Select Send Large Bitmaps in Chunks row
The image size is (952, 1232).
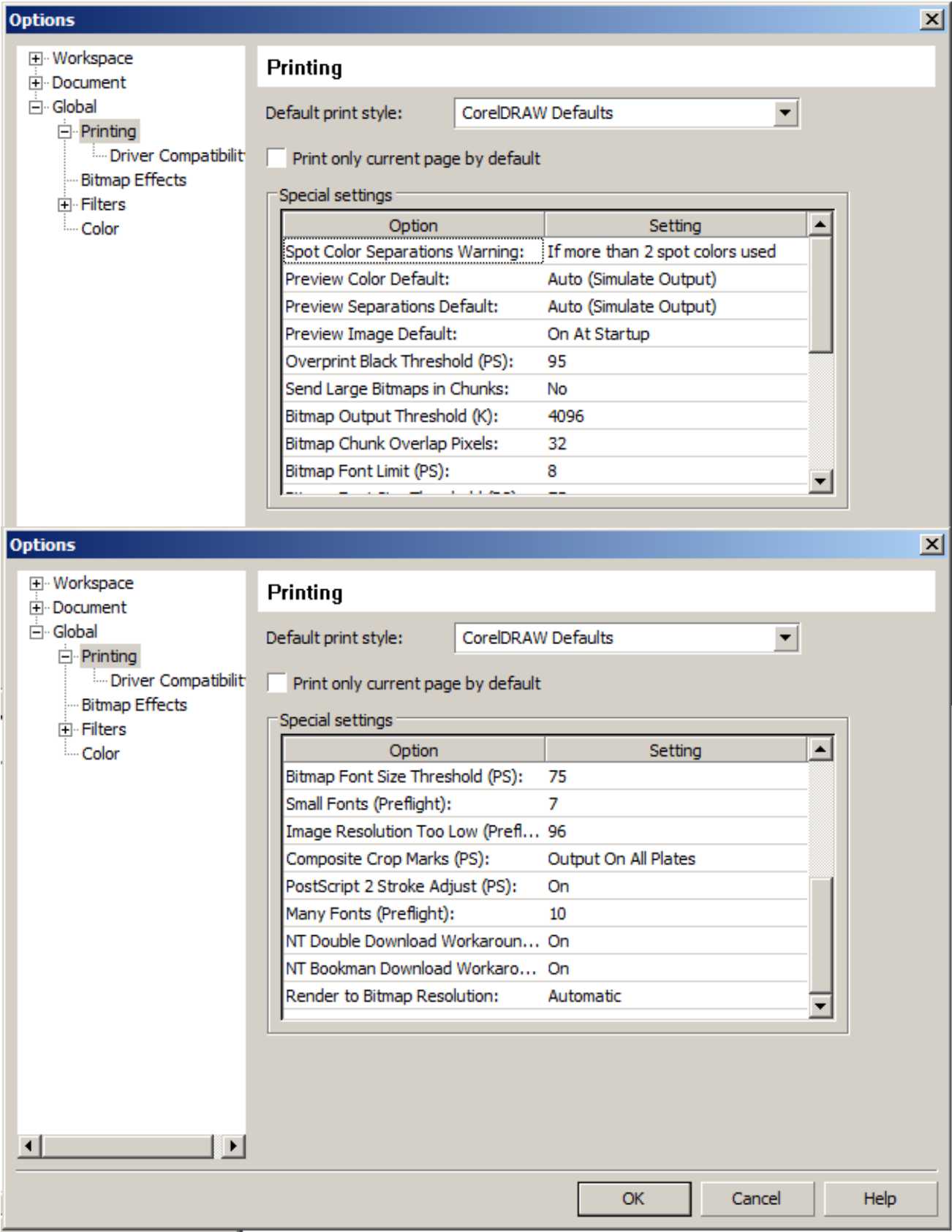point(545,389)
